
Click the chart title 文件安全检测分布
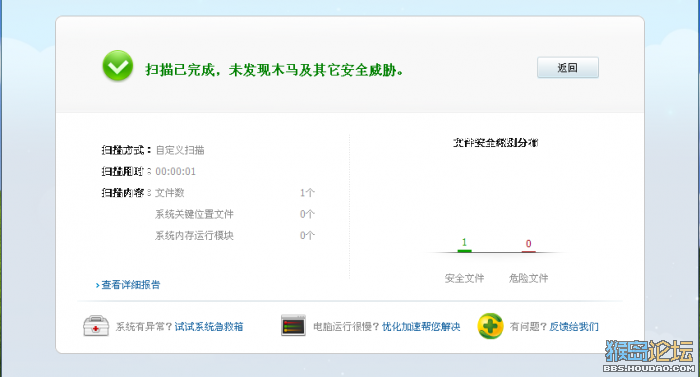[x=496, y=143]
